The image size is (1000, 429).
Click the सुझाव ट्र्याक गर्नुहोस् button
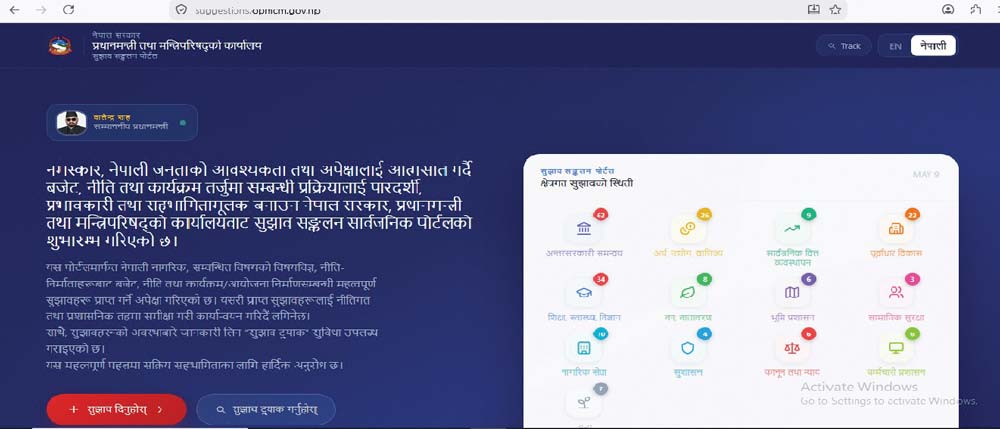pos(266,410)
